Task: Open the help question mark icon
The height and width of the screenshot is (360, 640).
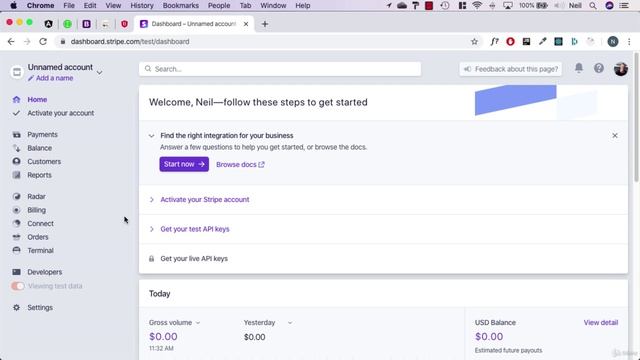Action: coord(598,69)
